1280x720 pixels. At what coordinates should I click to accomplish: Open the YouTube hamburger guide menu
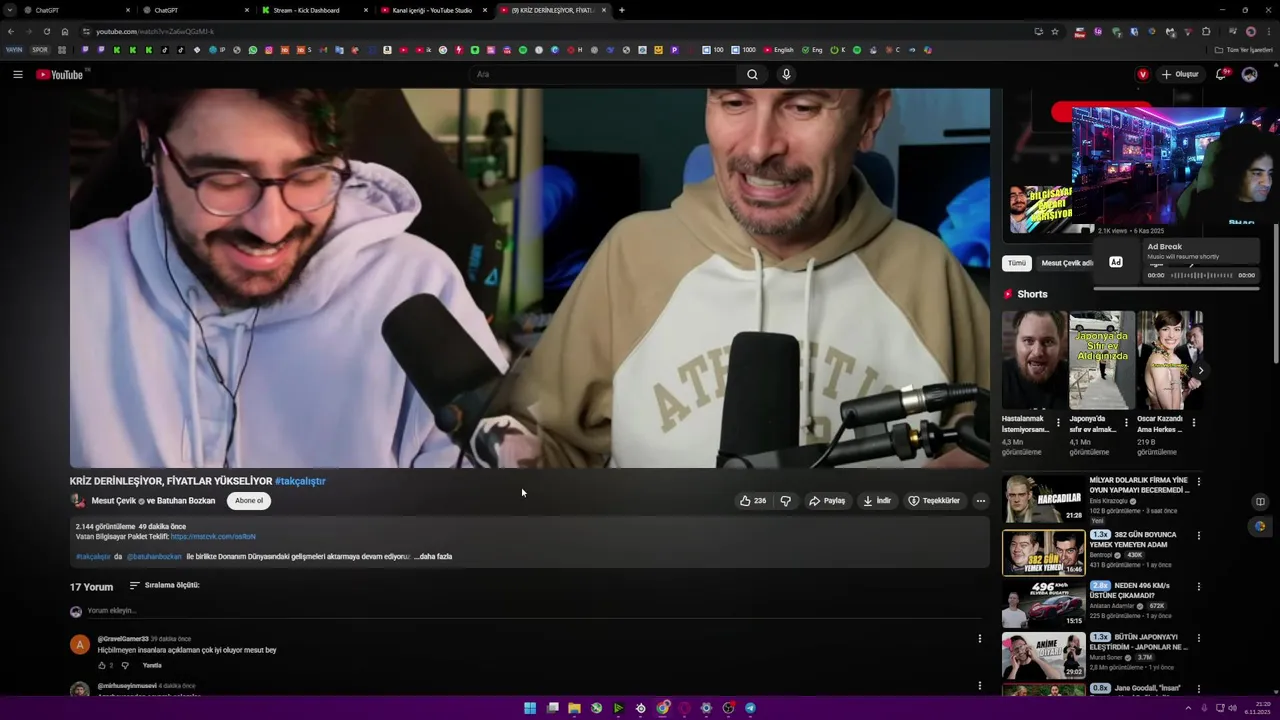(x=17, y=74)
